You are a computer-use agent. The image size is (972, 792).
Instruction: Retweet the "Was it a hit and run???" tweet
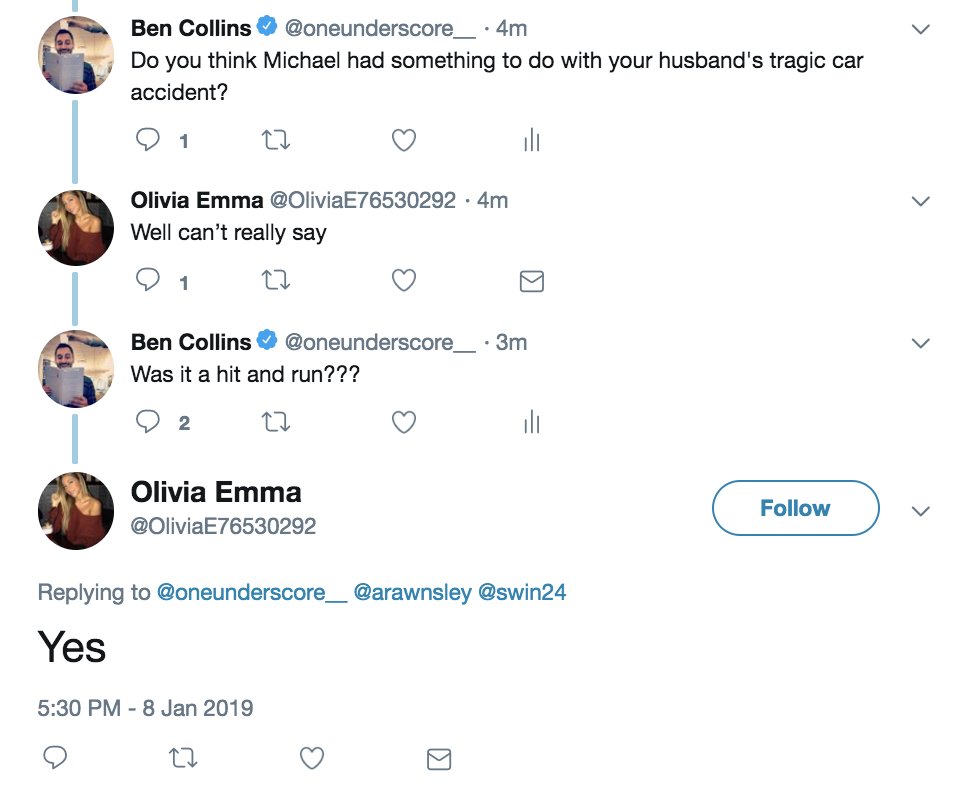pyautogui.click(x=275, y=423)
